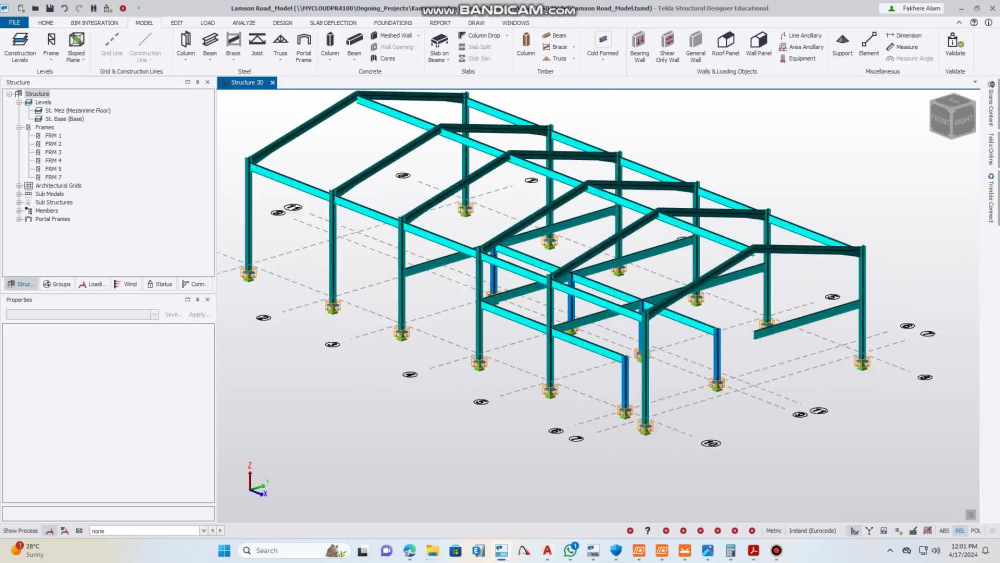Viewport: 1000px width, 563px height.
Task: Click the Meshed Wall tool
Action: point(391,36)
